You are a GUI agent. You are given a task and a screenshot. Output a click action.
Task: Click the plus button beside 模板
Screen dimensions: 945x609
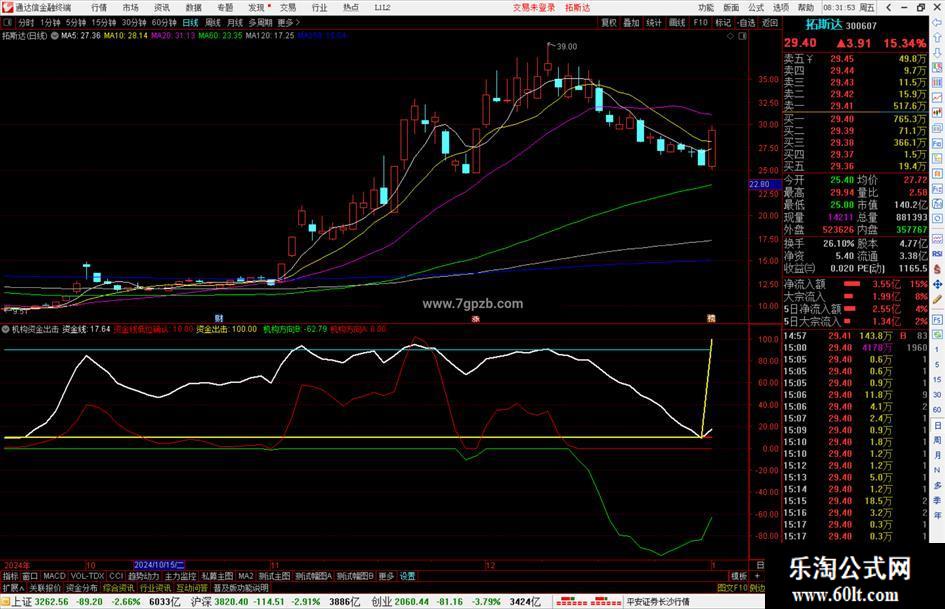[x=757, y=576]
